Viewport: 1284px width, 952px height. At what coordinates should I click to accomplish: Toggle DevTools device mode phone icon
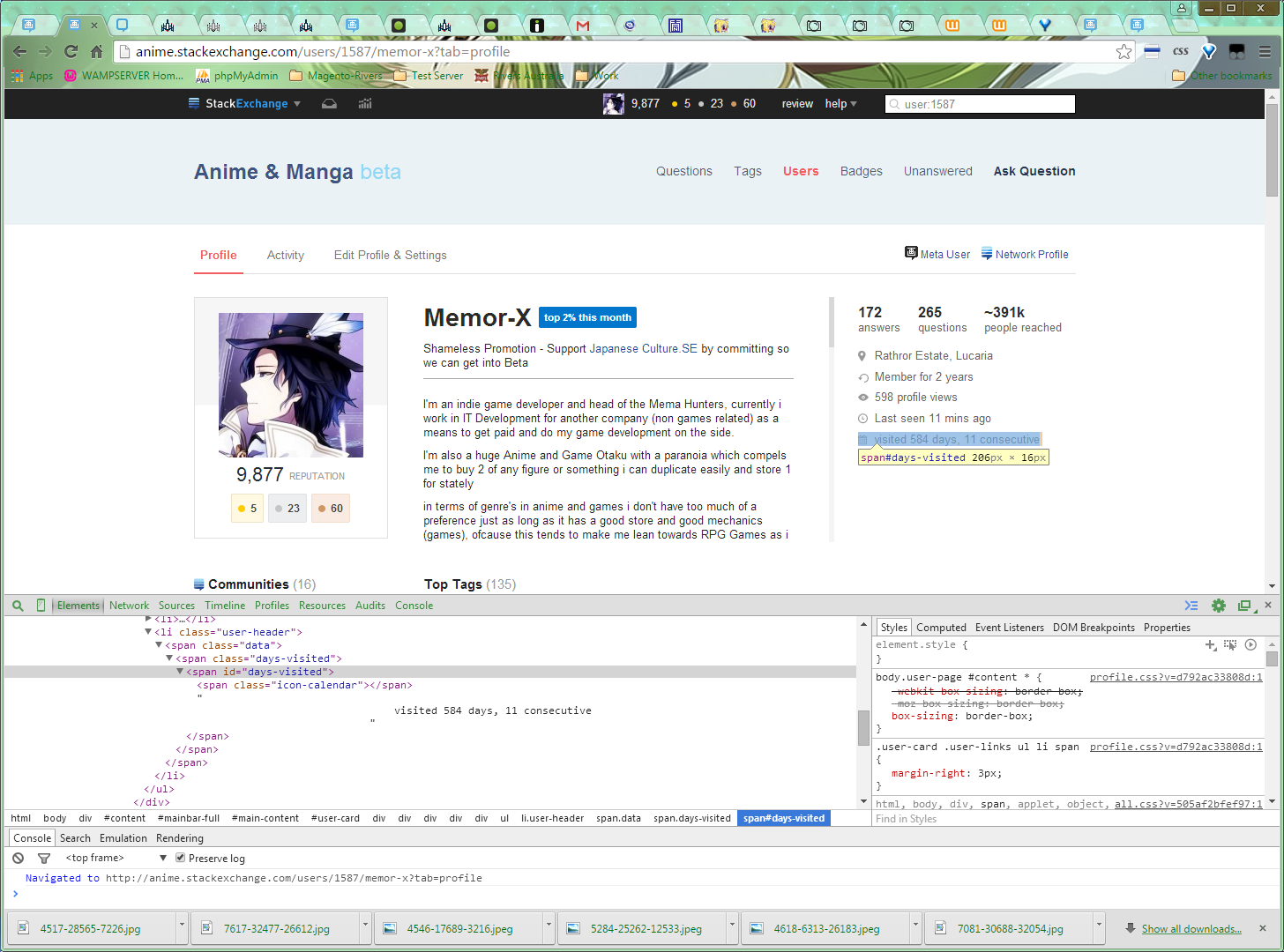[41, 606]
